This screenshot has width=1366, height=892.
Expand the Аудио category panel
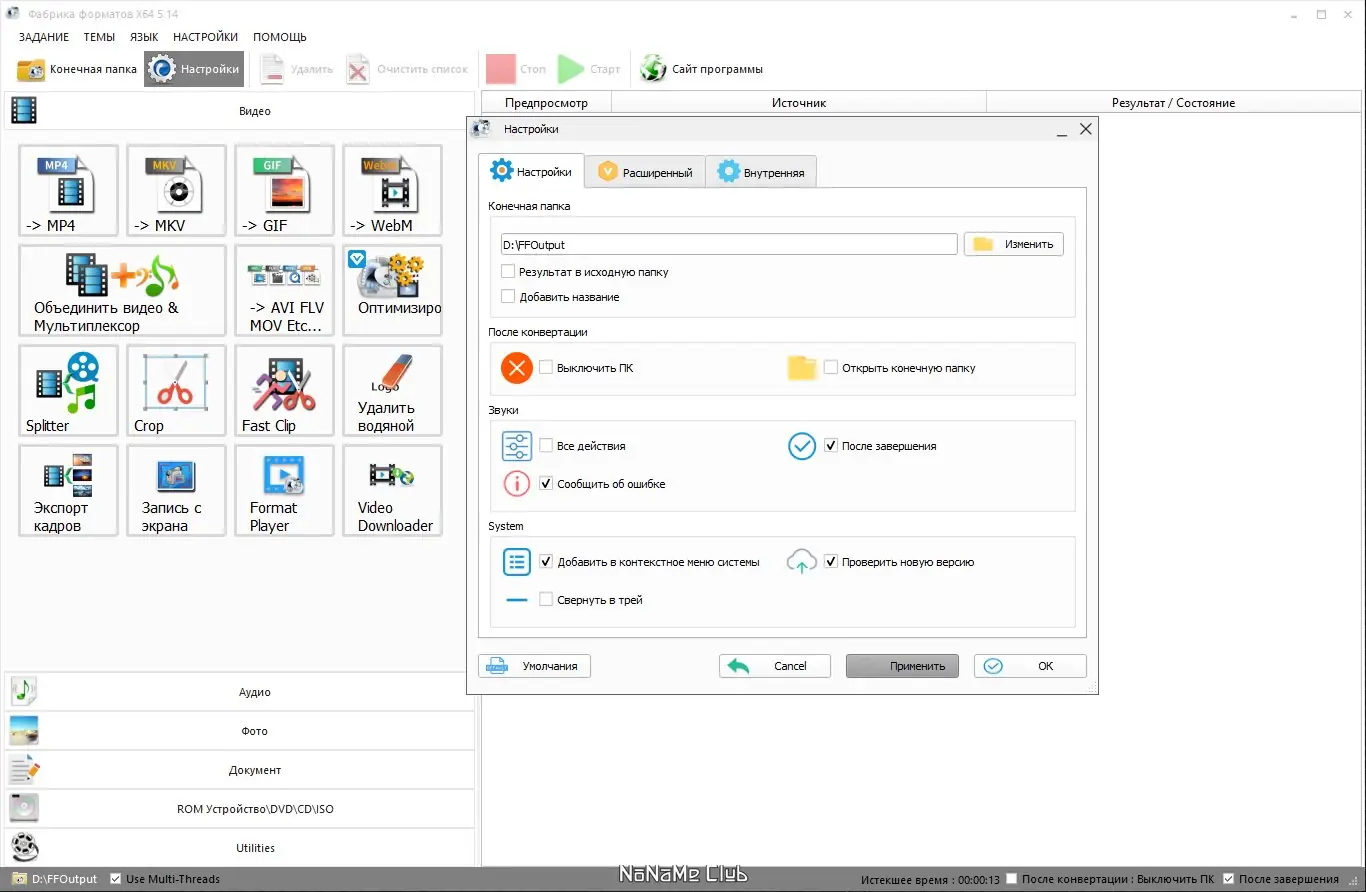point(240,692)
